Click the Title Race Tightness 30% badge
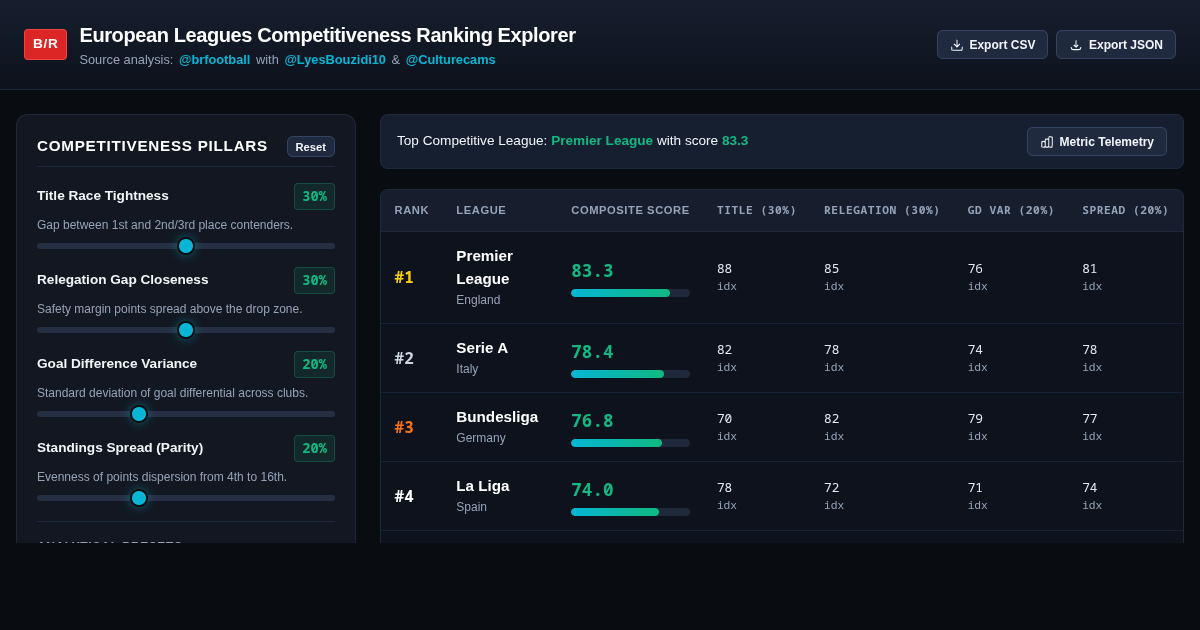Image resolution: width=1200 pixels, height=630 pixels. tap(314, 196)
